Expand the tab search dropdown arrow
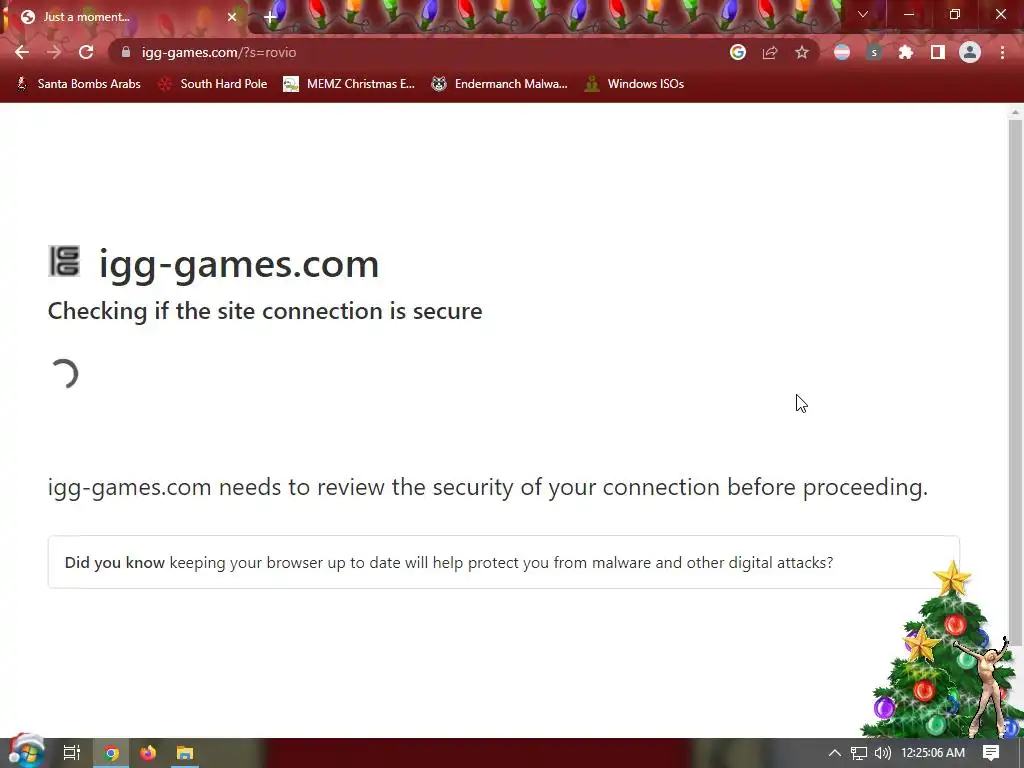 tap(863, 14)
